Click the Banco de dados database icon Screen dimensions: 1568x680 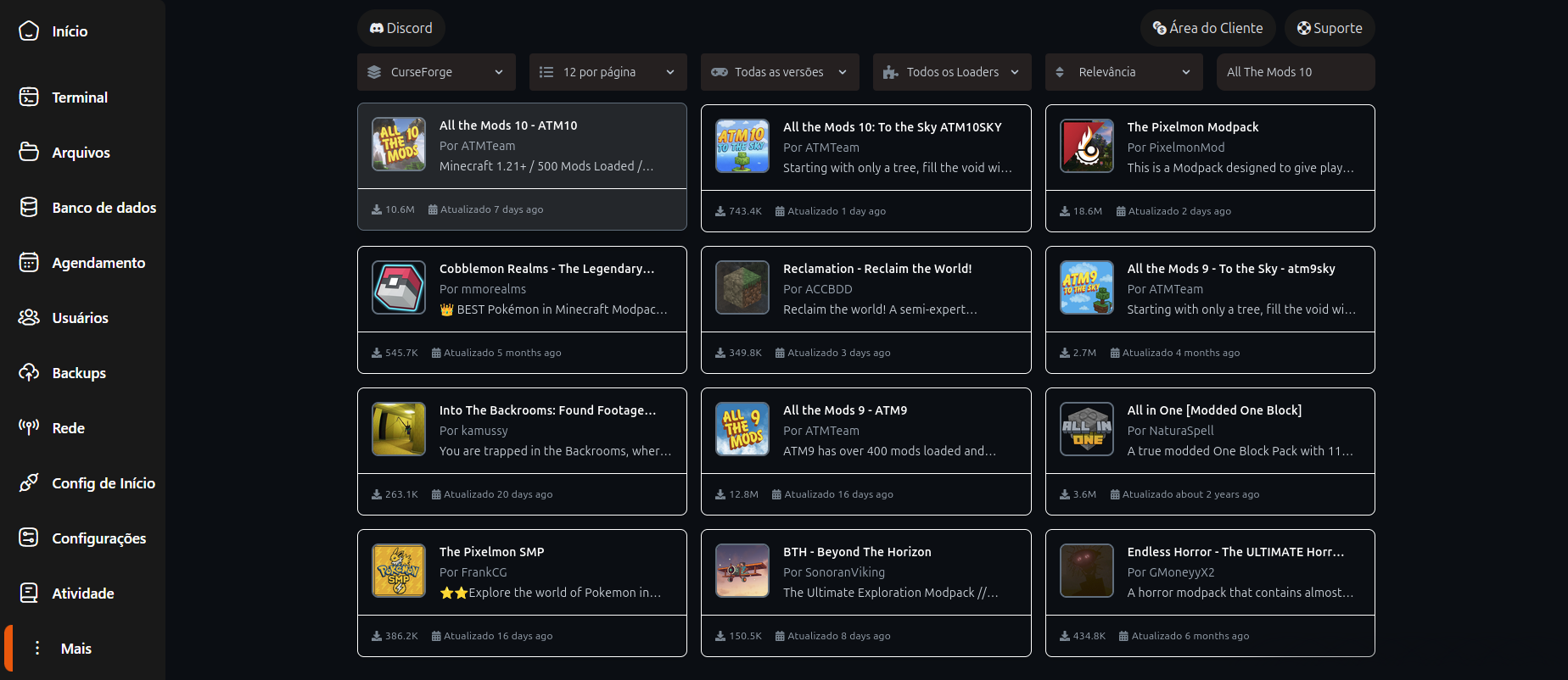(x=29, y=208)
